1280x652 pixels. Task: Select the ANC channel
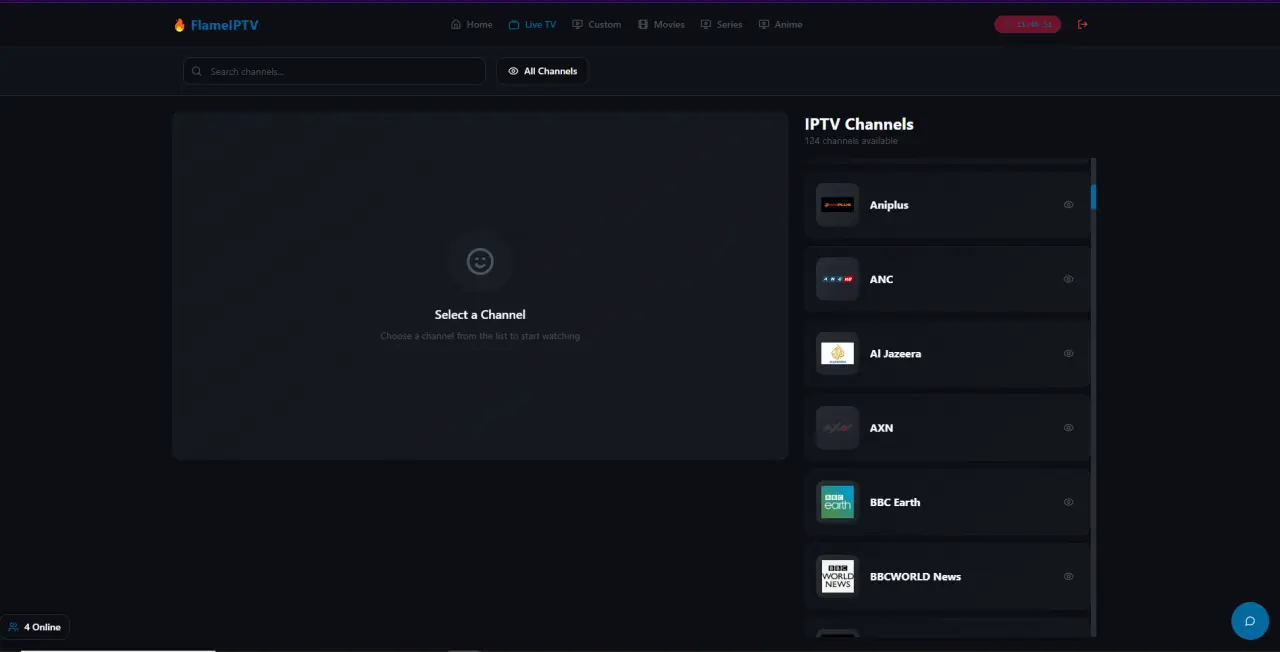click(947, 279)
